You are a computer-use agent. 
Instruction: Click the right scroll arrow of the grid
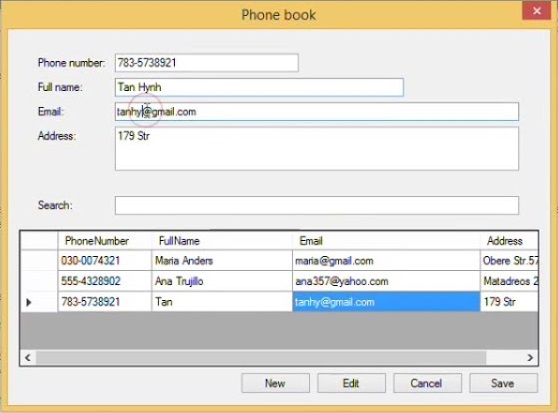[530, 357]
